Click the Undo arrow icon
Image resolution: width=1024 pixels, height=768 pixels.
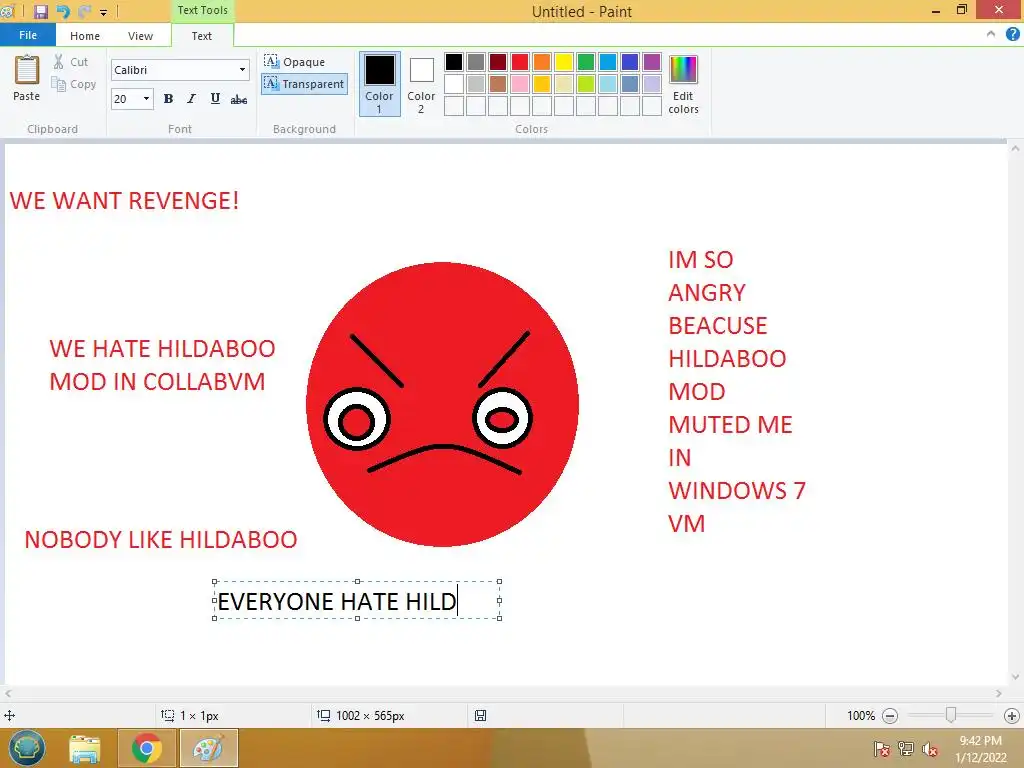(63, 11)
